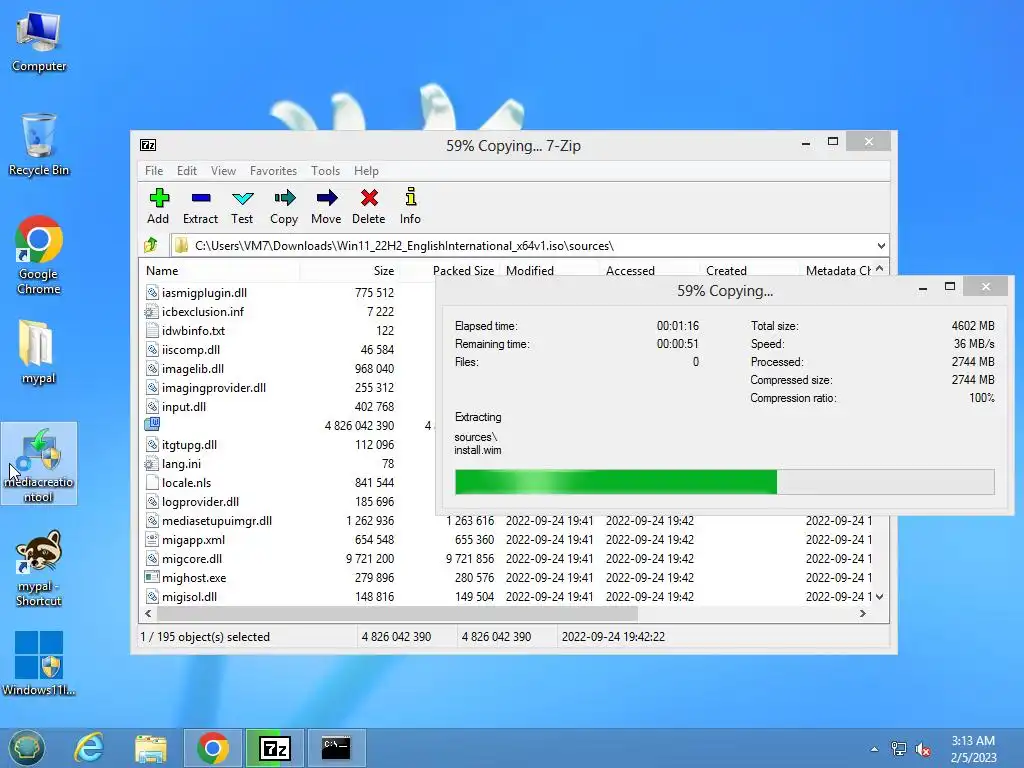Open the Favorites menu

click(273, 170)
